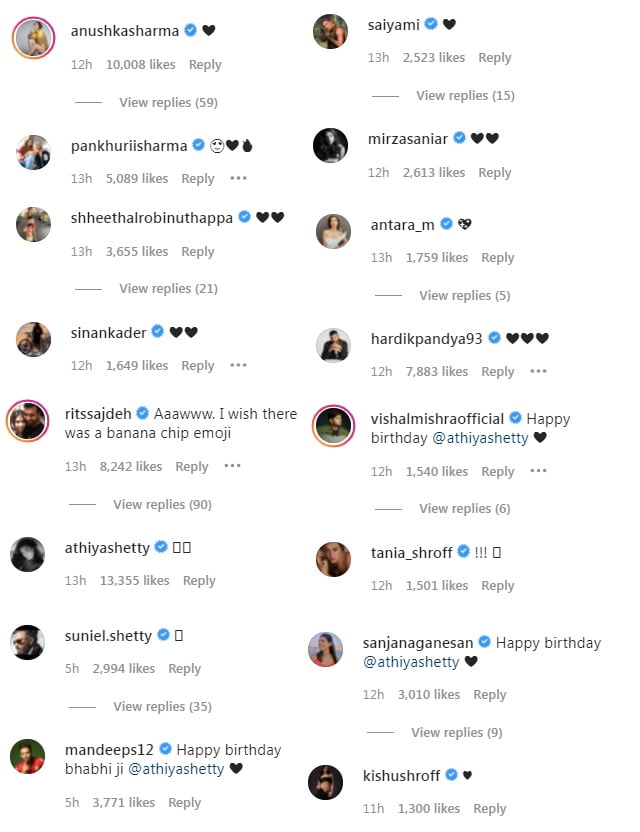Open the kishushroff username link
The width and height of the screenshot is (640, 832).
coord(401,776)
